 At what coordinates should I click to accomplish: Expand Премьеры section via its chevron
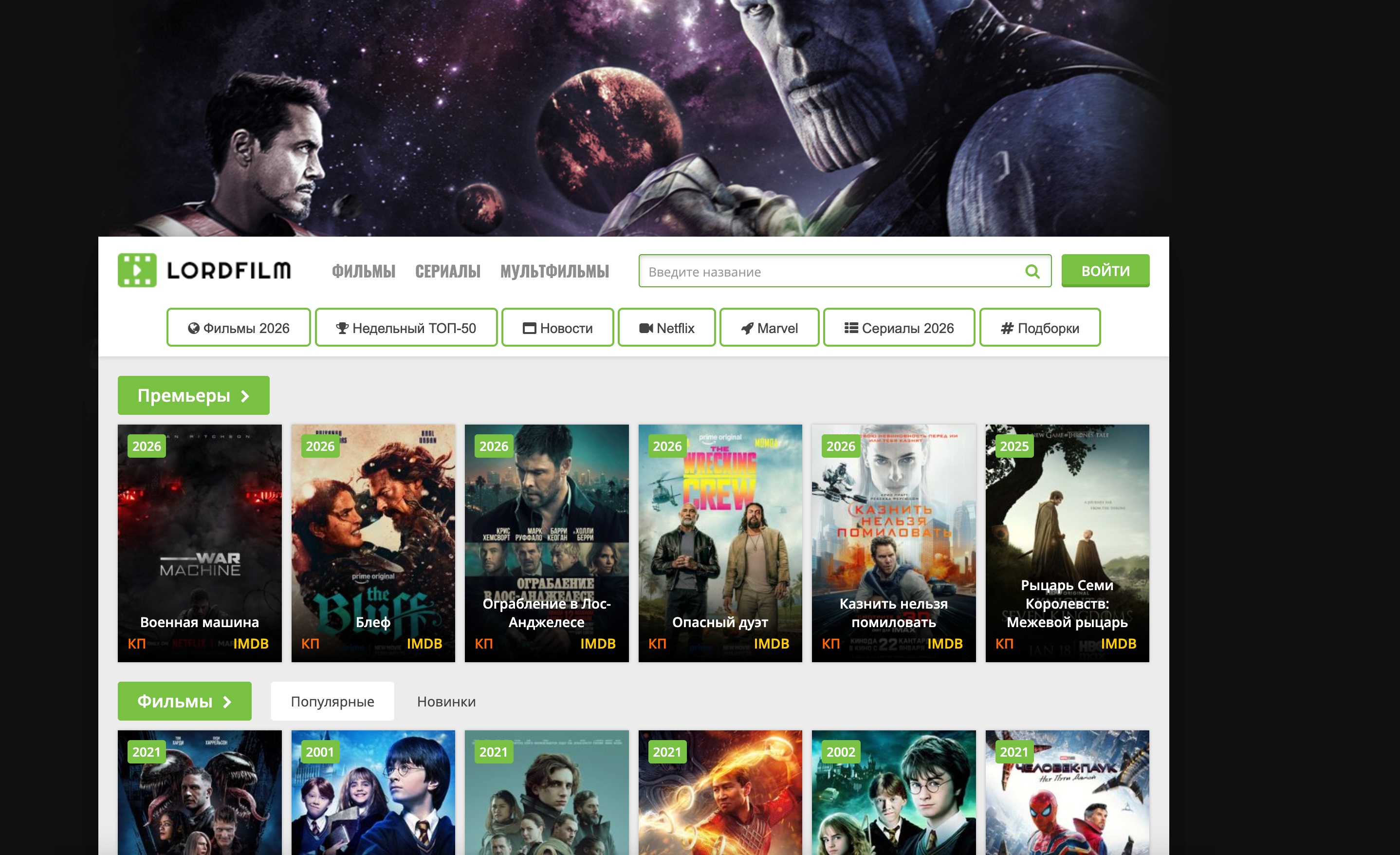click(x=245, y=396)
